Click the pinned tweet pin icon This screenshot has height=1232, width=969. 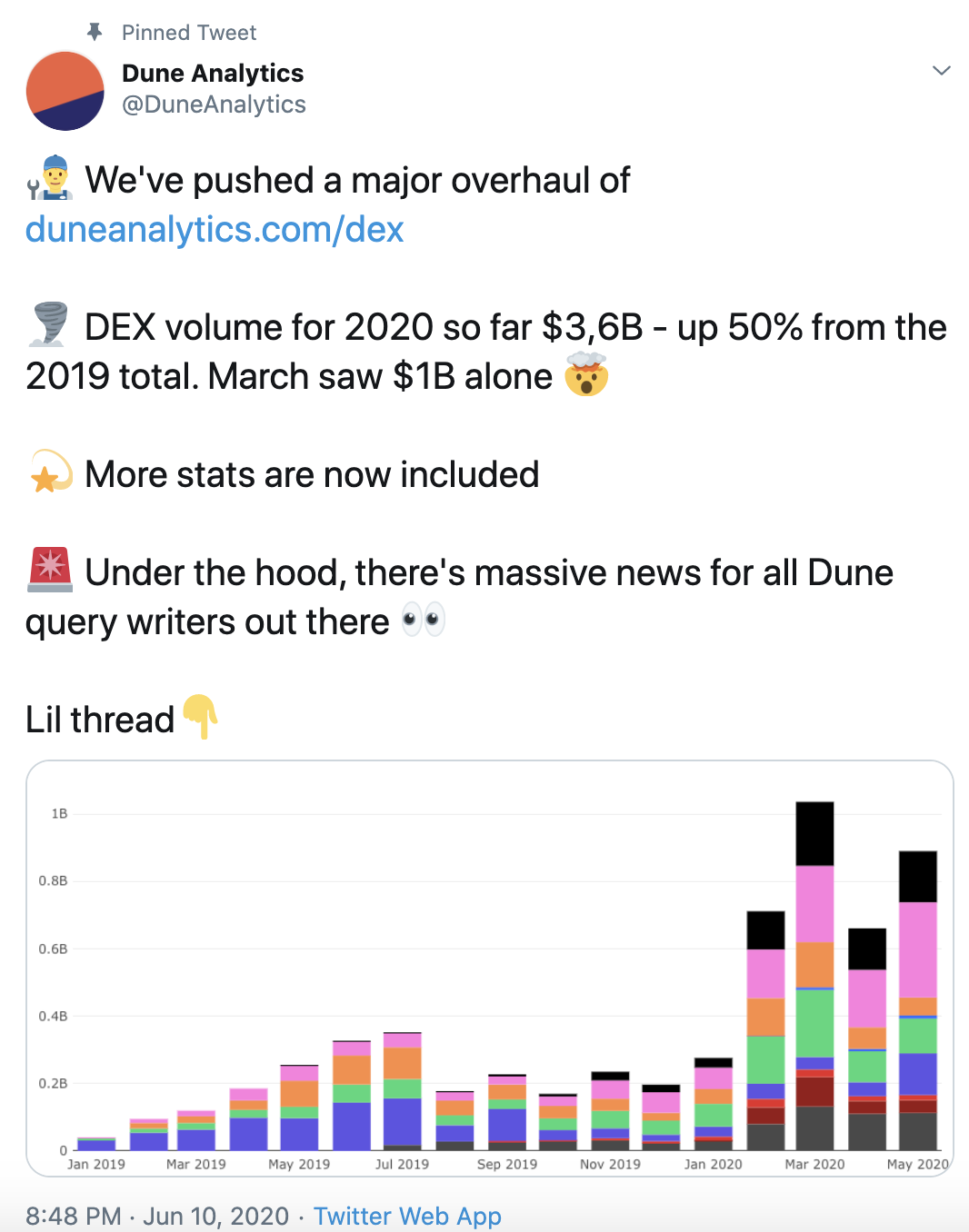(x=93, y=31)
